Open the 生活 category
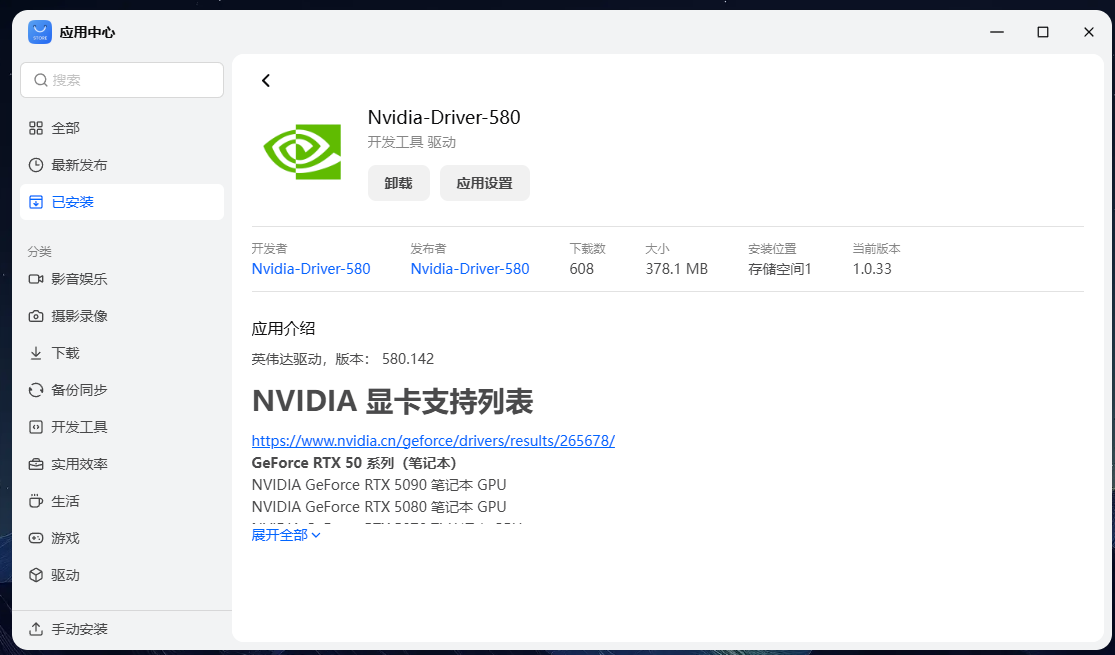The height and width of the screenshot is (655, 1115). point(122,501)
